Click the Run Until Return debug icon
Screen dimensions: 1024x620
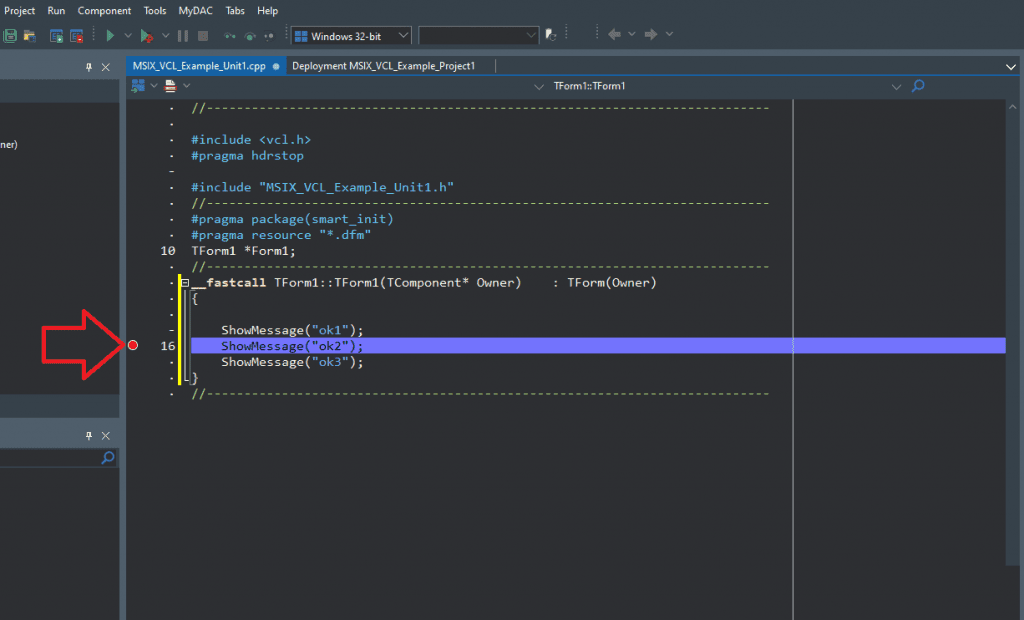pos(269,36)
